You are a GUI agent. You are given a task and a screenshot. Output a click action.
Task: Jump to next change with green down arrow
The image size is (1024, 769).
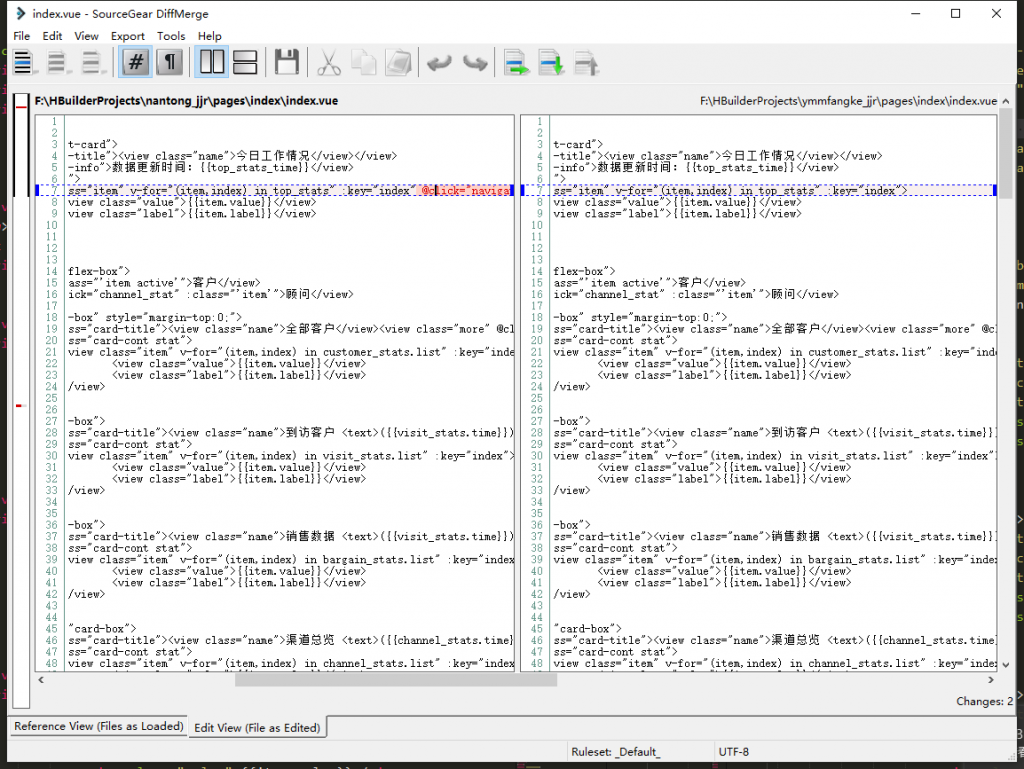(x=551, y=63)
